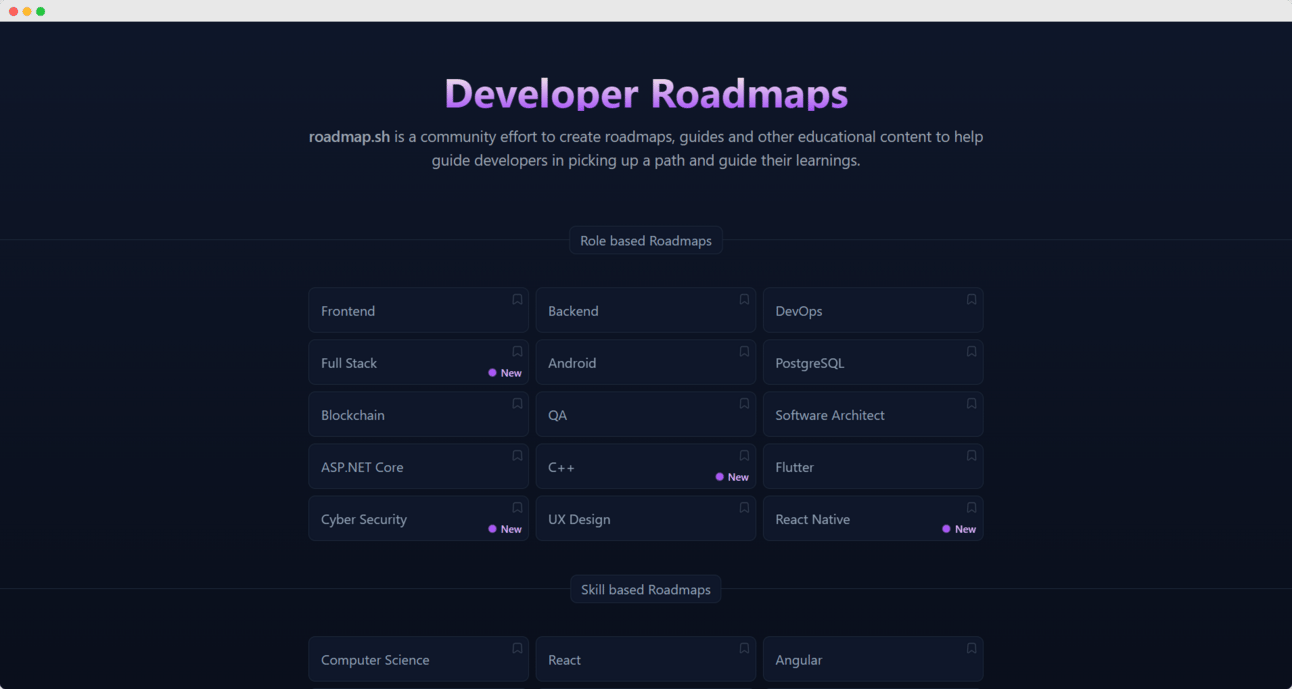Choose the C++ roadmap card
The height and width of the screenshot is (689, 1292).
645,466
